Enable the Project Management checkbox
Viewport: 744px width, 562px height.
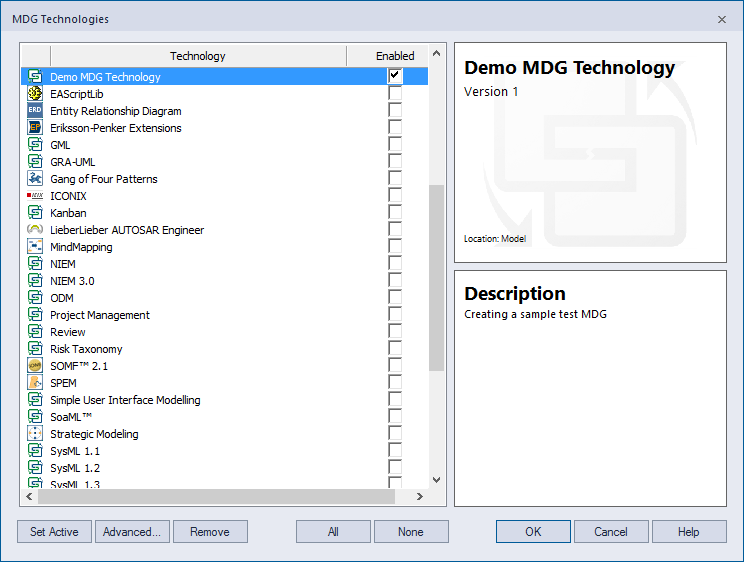coord(395,315)
